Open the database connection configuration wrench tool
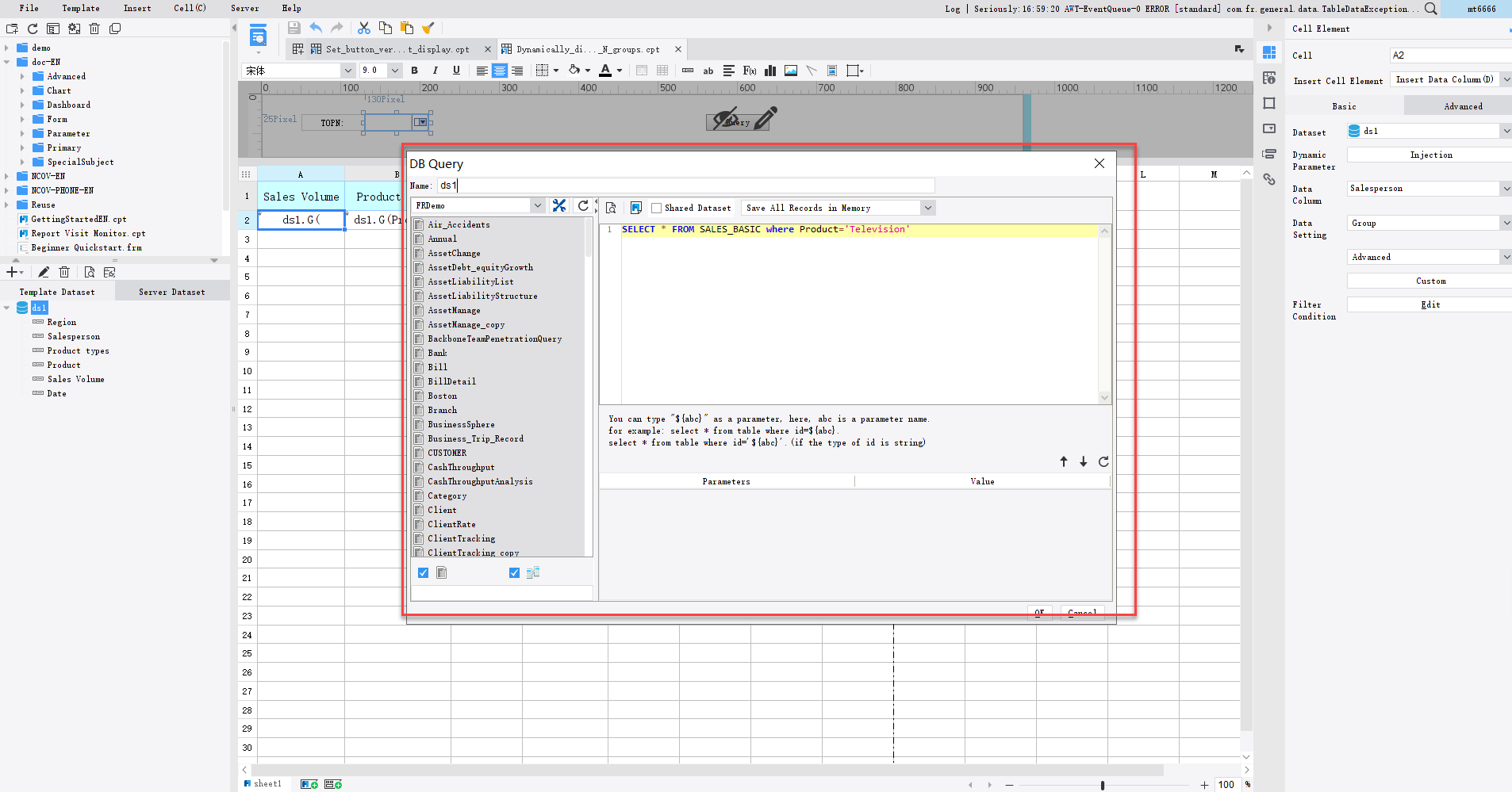This screenshot has height=792, width=1512. (559, 205)
